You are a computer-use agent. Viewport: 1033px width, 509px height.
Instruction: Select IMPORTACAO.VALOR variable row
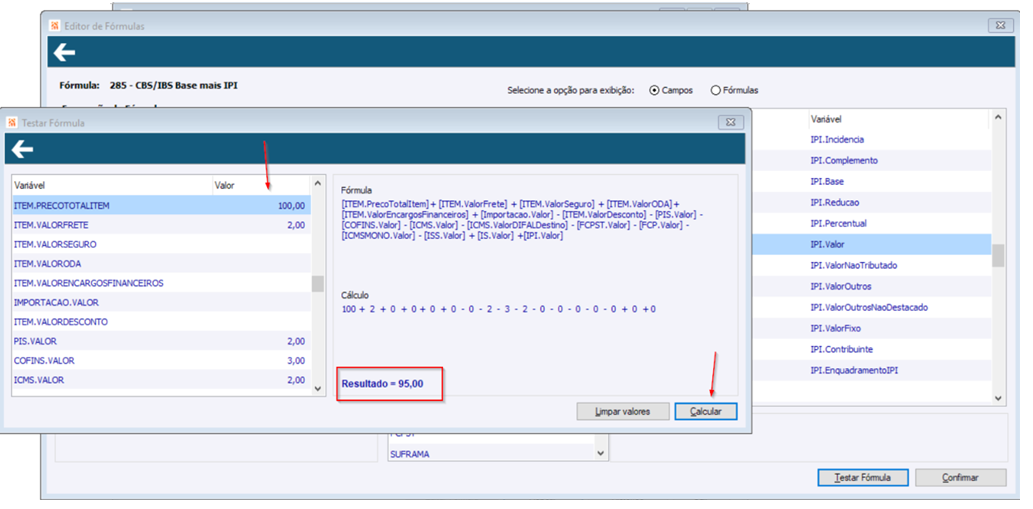coord(161,302)
